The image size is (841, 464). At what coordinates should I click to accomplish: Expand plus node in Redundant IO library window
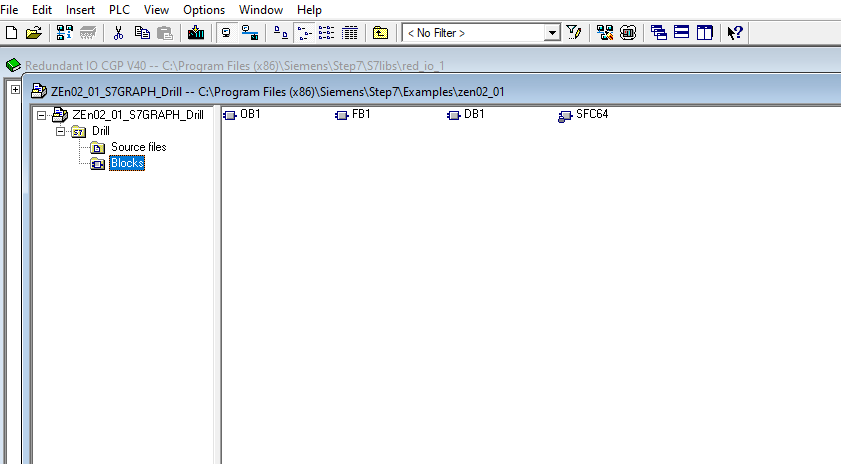(x=15, y=90)
